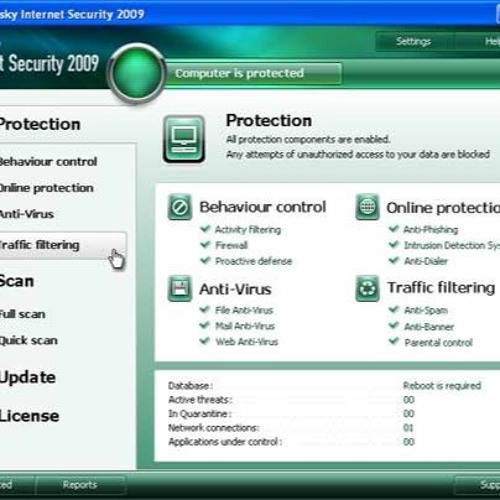
Task: Click the checkmark beside Anti-Spam
Action: point(394,310)
